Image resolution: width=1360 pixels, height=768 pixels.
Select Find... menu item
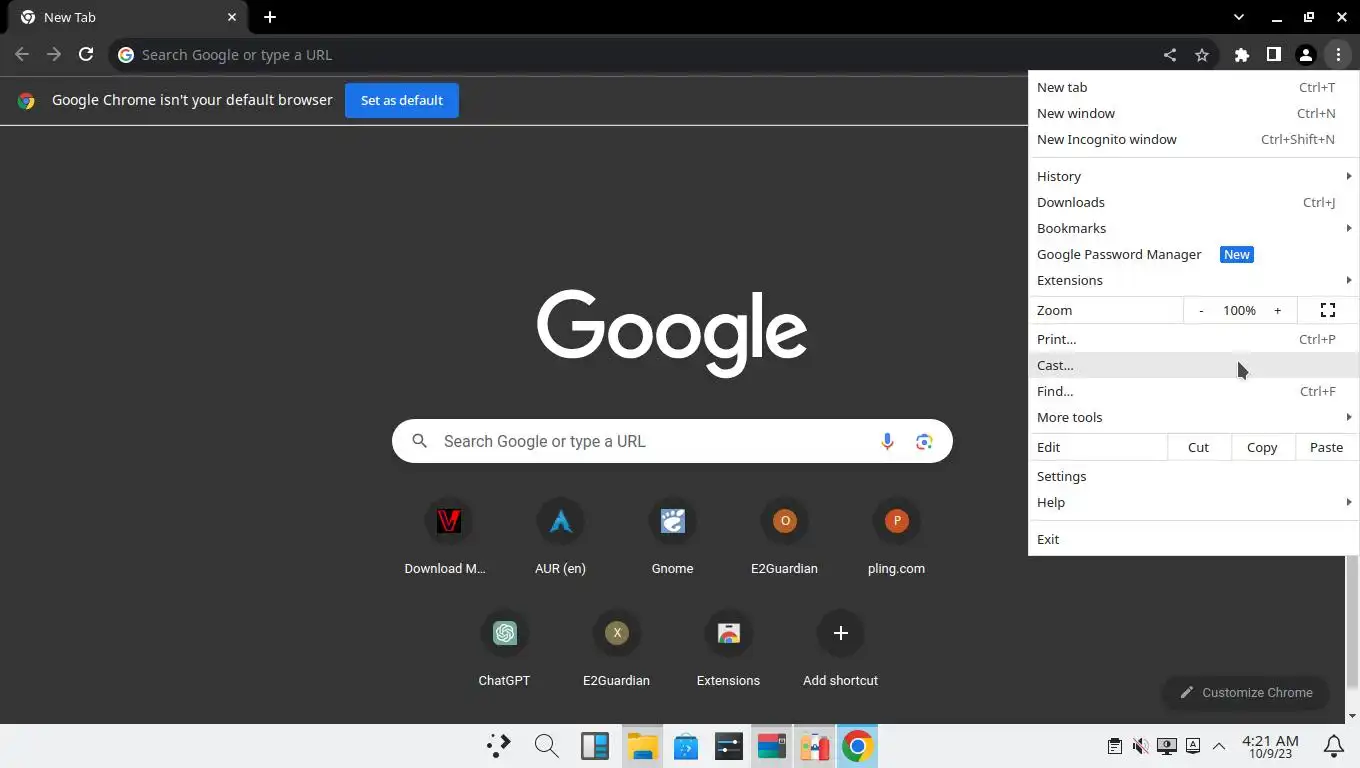(x=1193, y=391)
